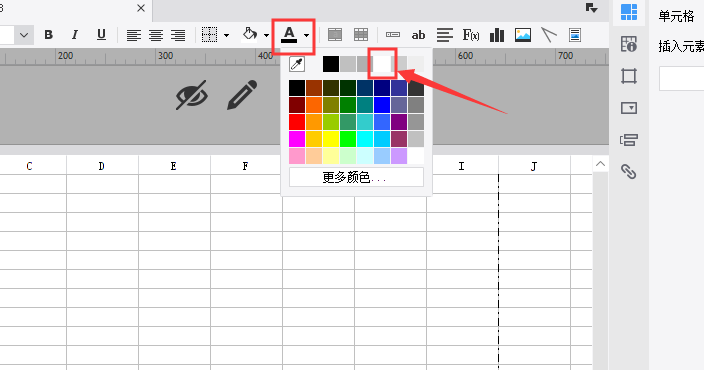Select column E header
Screen dimensions: 704x370
pyautogui.click(x=174, y=166)
